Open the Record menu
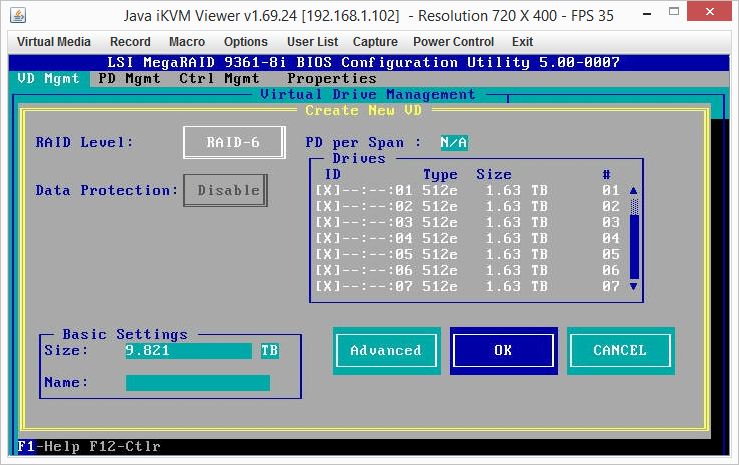739x465 pixels. [x=130, y=42]
